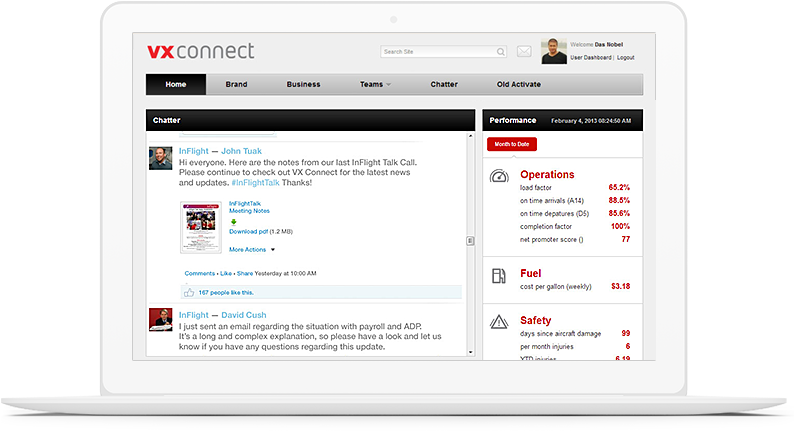
Task: Click the Download pdf link
Action: 249,231
